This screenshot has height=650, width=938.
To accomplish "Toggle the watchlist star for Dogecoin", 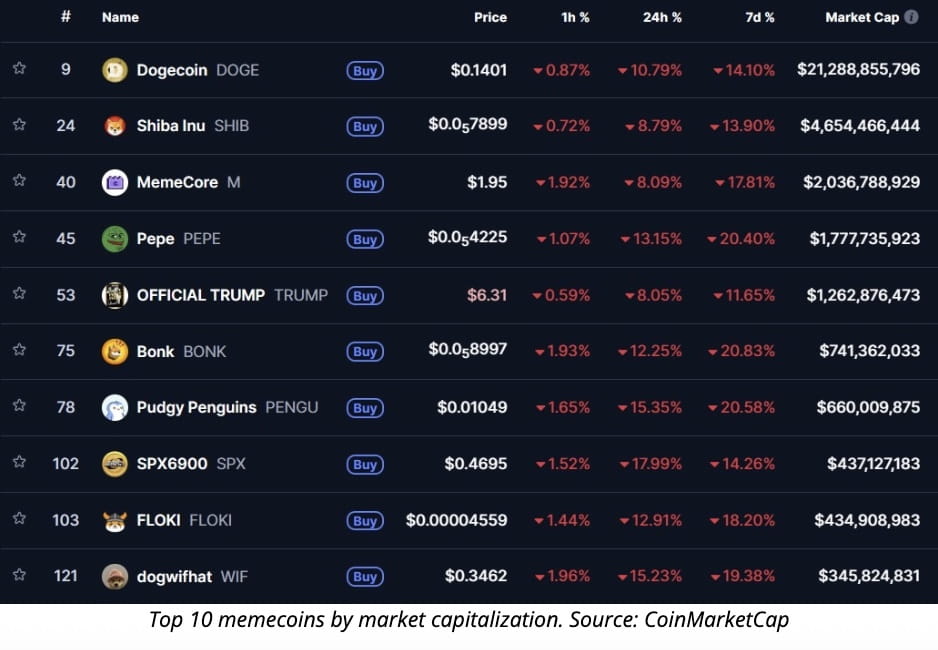I will pos(19,70).
